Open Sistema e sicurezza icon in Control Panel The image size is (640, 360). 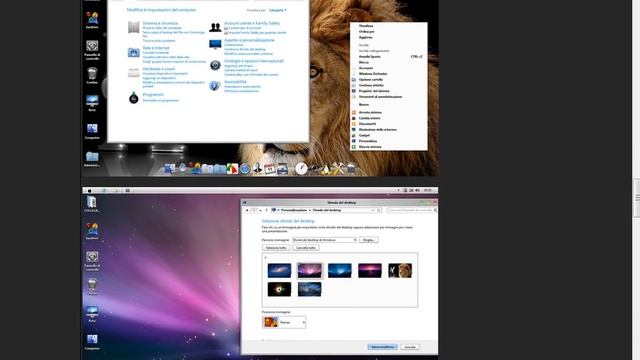[x=133, y=27]
